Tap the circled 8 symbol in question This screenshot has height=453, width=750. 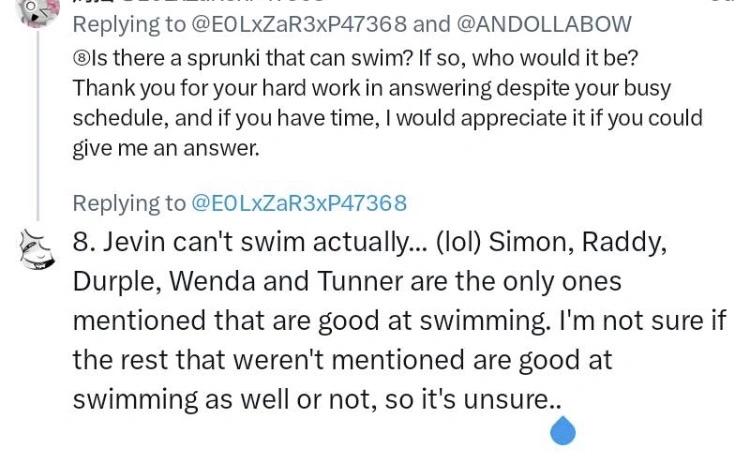(x=81, y=58)
